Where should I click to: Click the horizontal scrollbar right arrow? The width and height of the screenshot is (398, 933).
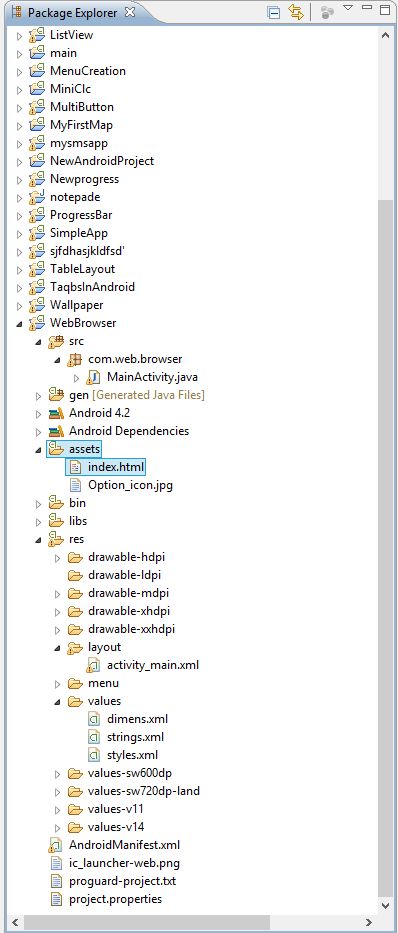[369, 923]
